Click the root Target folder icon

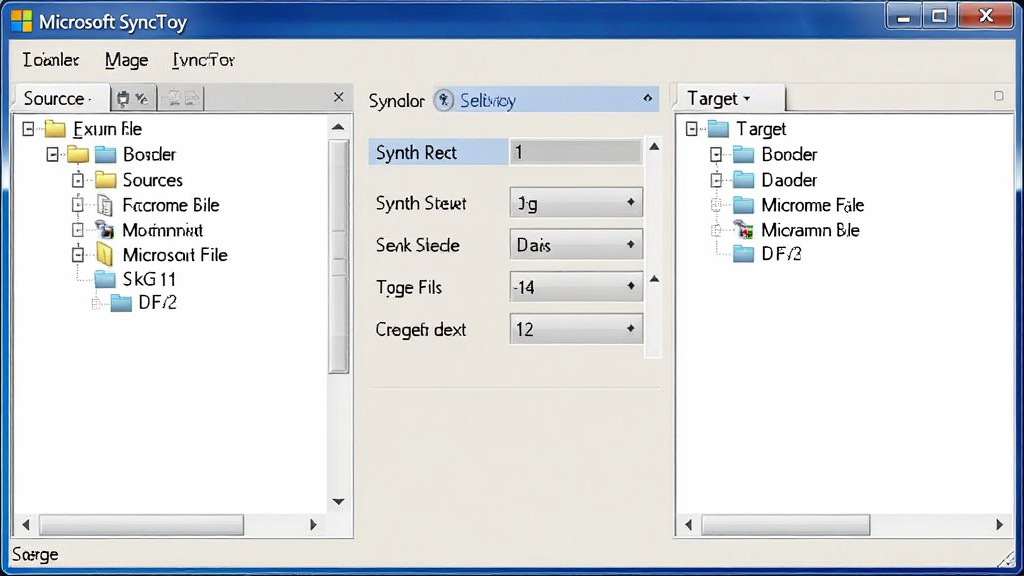pyautogui.click(x=718, y=129)
